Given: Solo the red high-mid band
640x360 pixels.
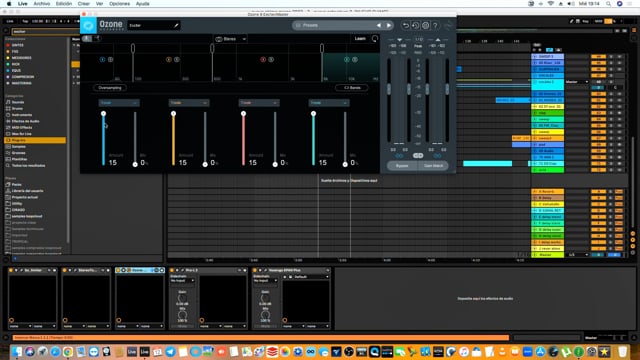Looking at the screenshot, I should tap(271, 60).
